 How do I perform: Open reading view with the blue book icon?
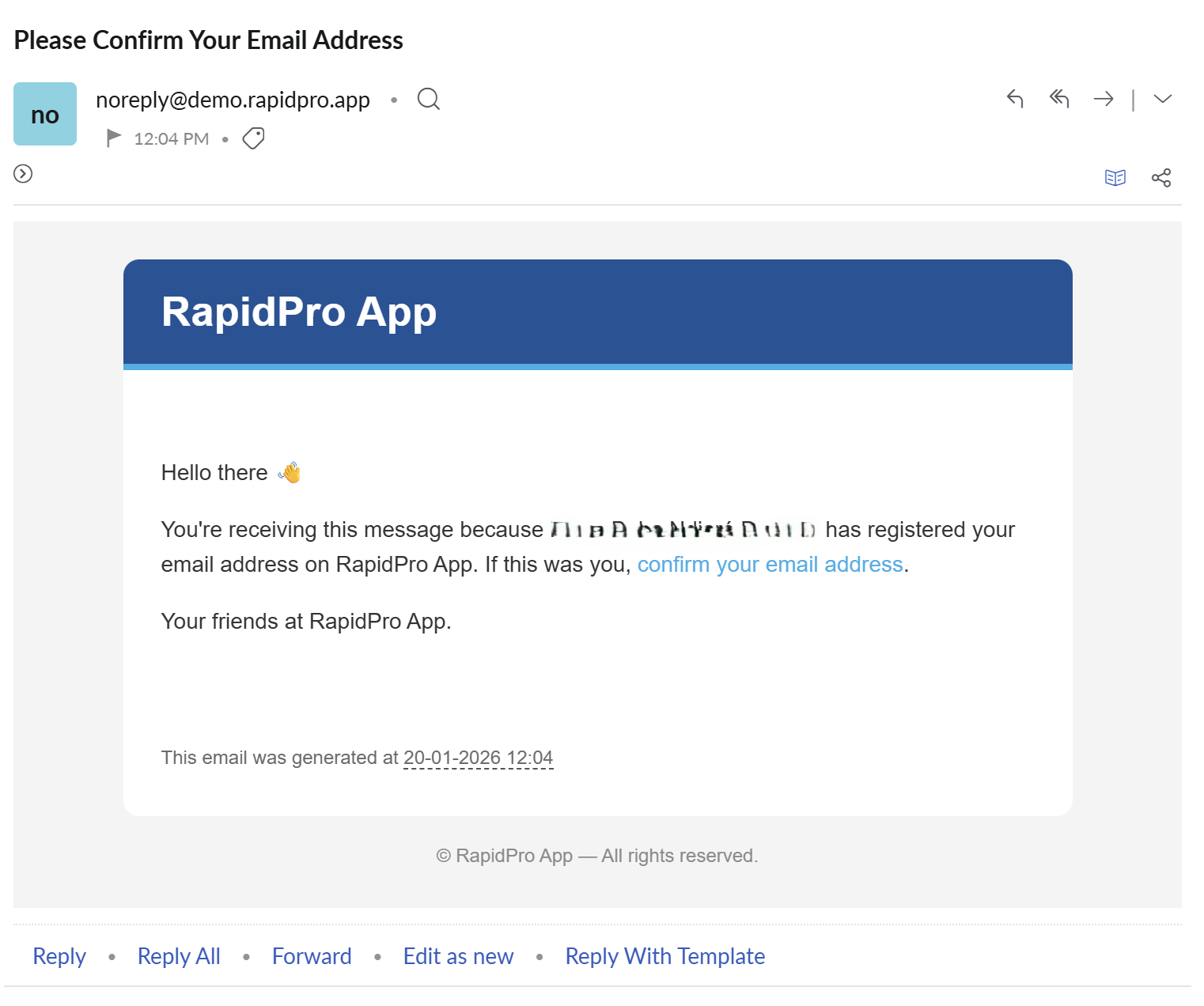1115,177
